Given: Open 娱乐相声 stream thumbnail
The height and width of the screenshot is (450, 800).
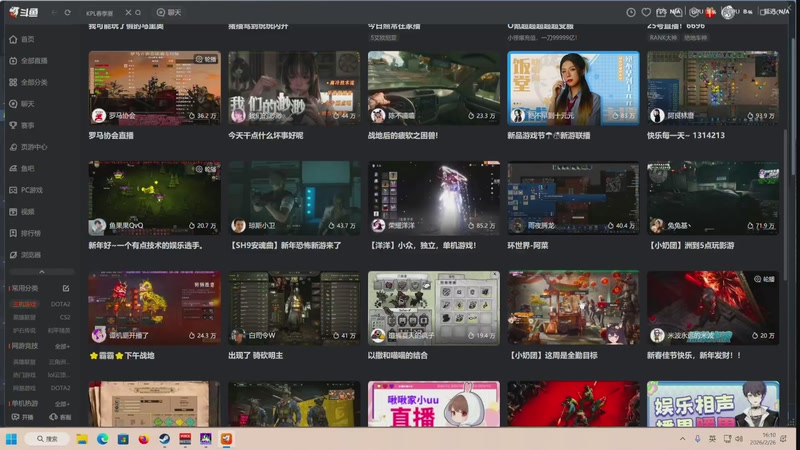Looking at the screenshot, I should tap(713, 404).
